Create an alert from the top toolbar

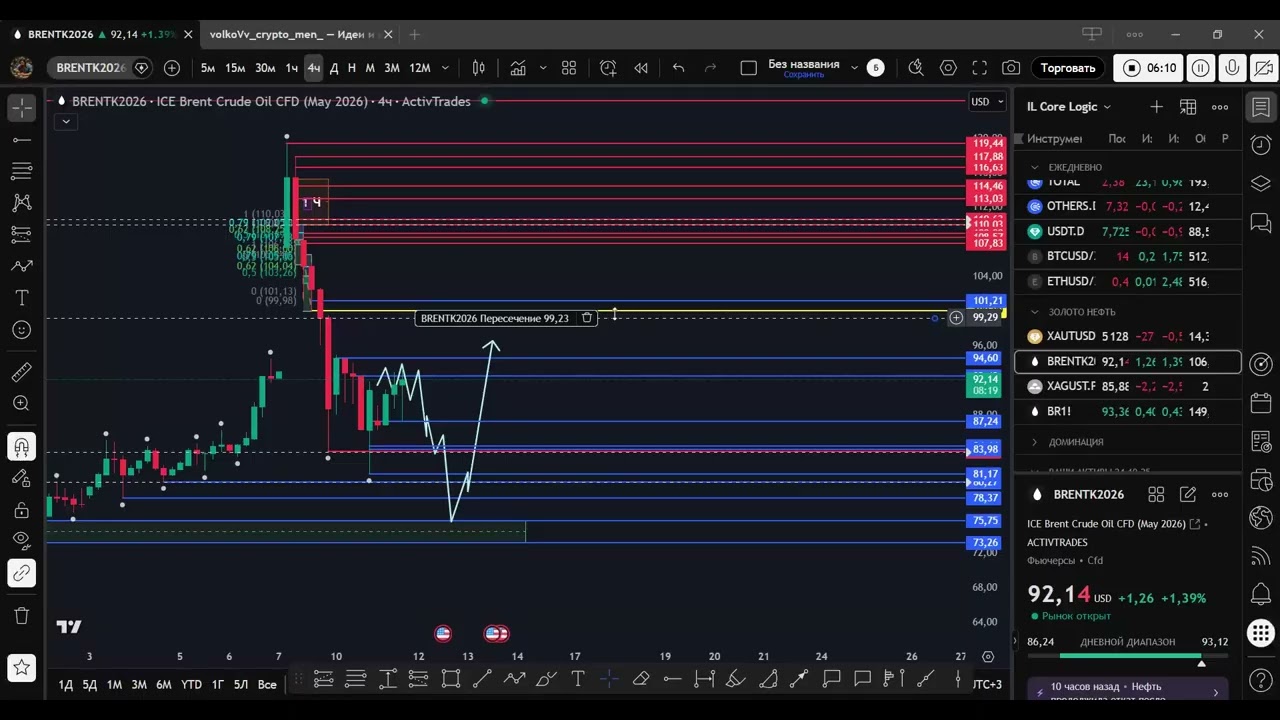coord(608,68)
